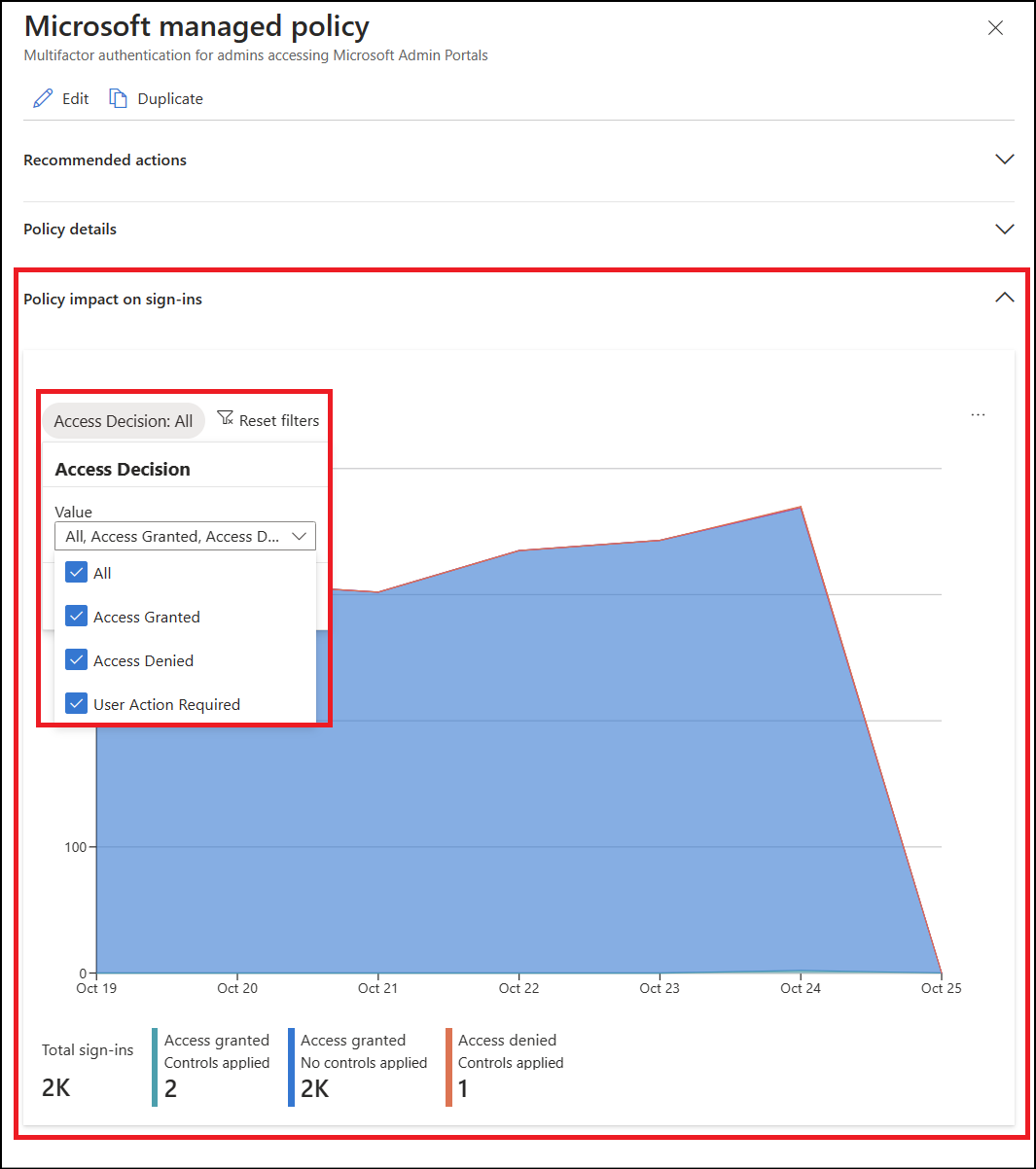
Task: Expand the Policy details section
Action: [x=1005, y=230]
